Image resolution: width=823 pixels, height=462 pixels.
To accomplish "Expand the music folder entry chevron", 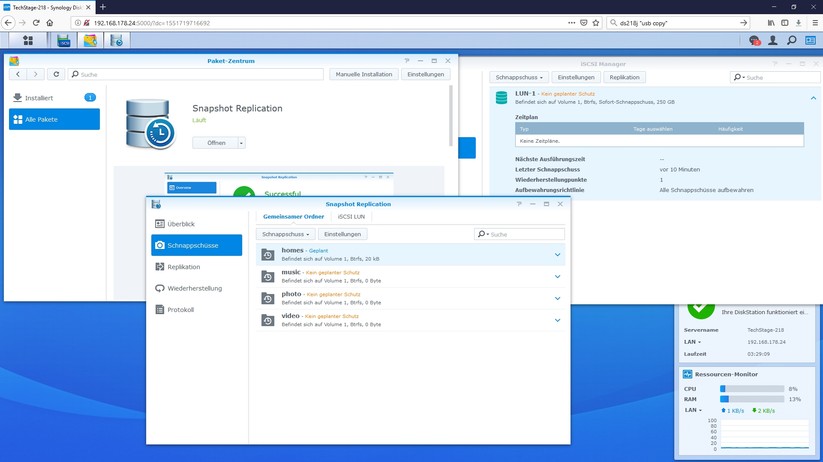I will pos(557,277).
